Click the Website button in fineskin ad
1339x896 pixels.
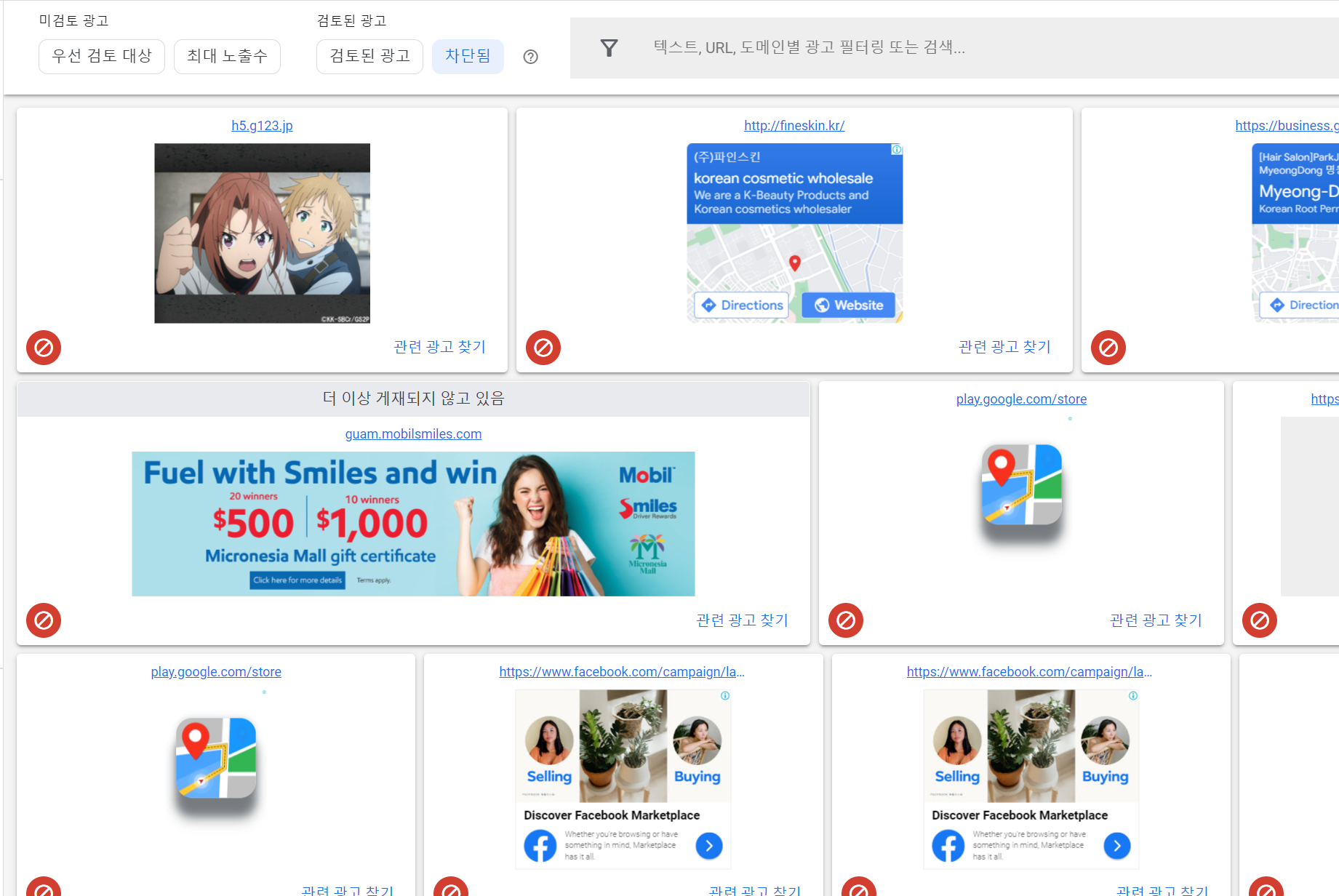[x=849, y=305]
